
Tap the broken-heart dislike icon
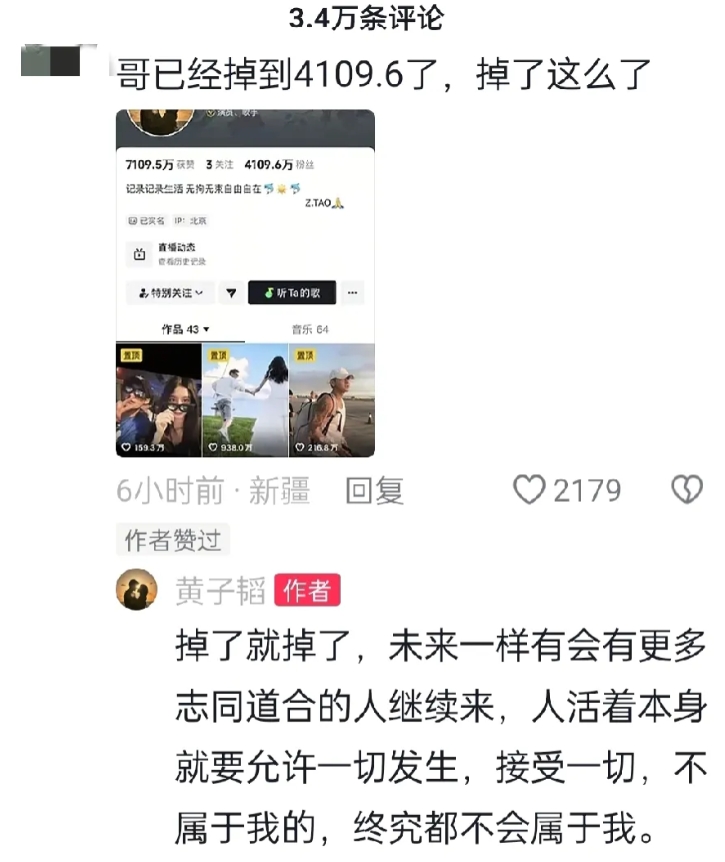click(x=687, y=489)
